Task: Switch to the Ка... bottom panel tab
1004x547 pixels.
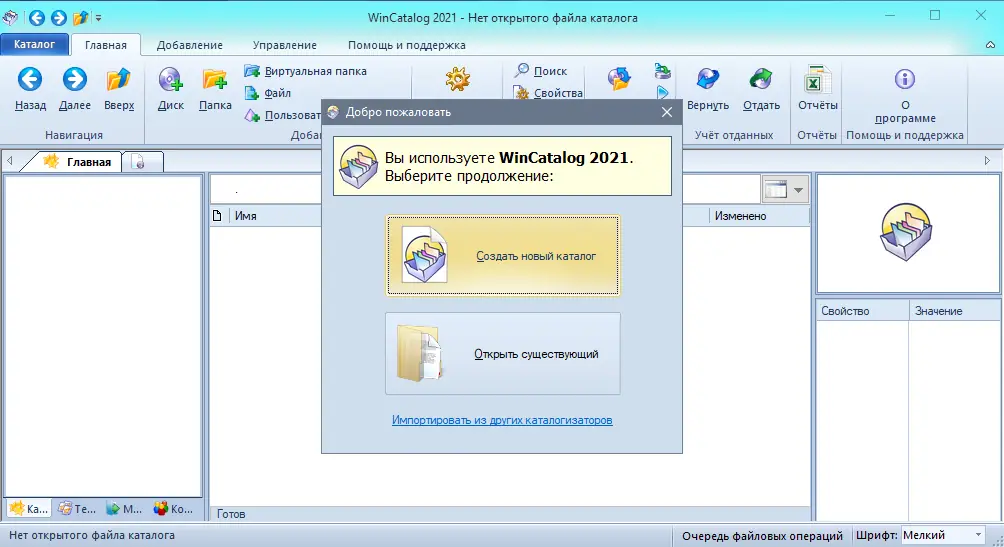Action: coord(29,509)
